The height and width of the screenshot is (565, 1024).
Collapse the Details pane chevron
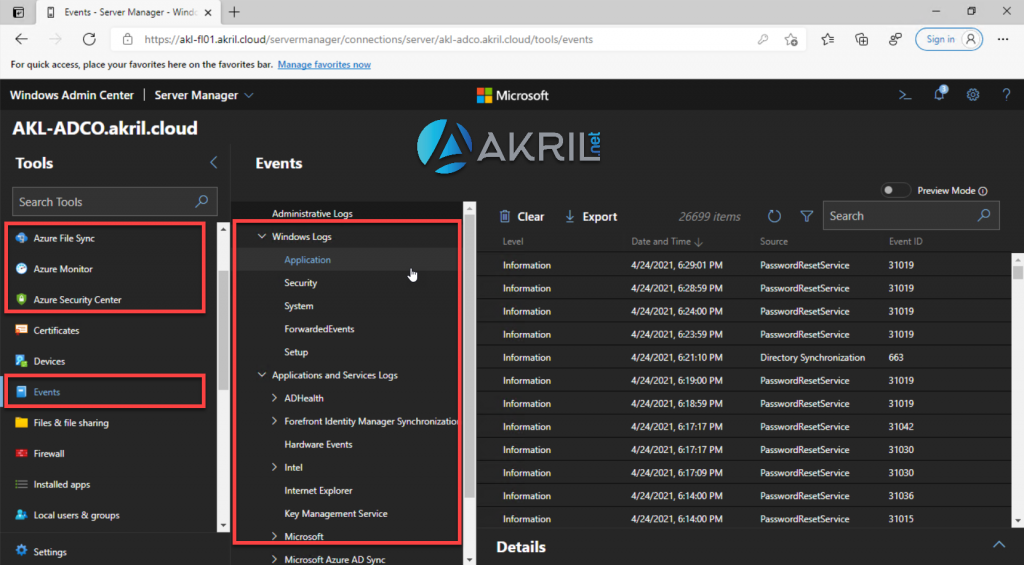(x=999, y=545)
